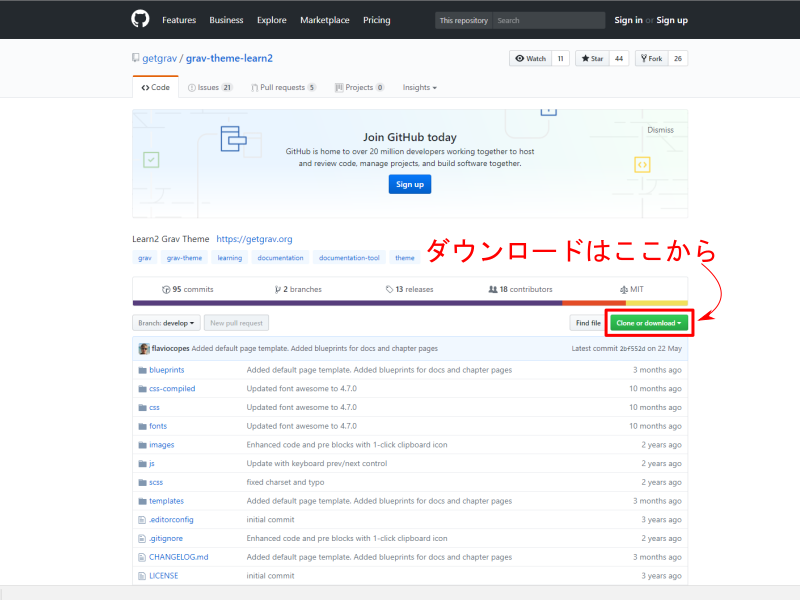Select the learning topic tag
800x600 pixels.
(230, 258)
